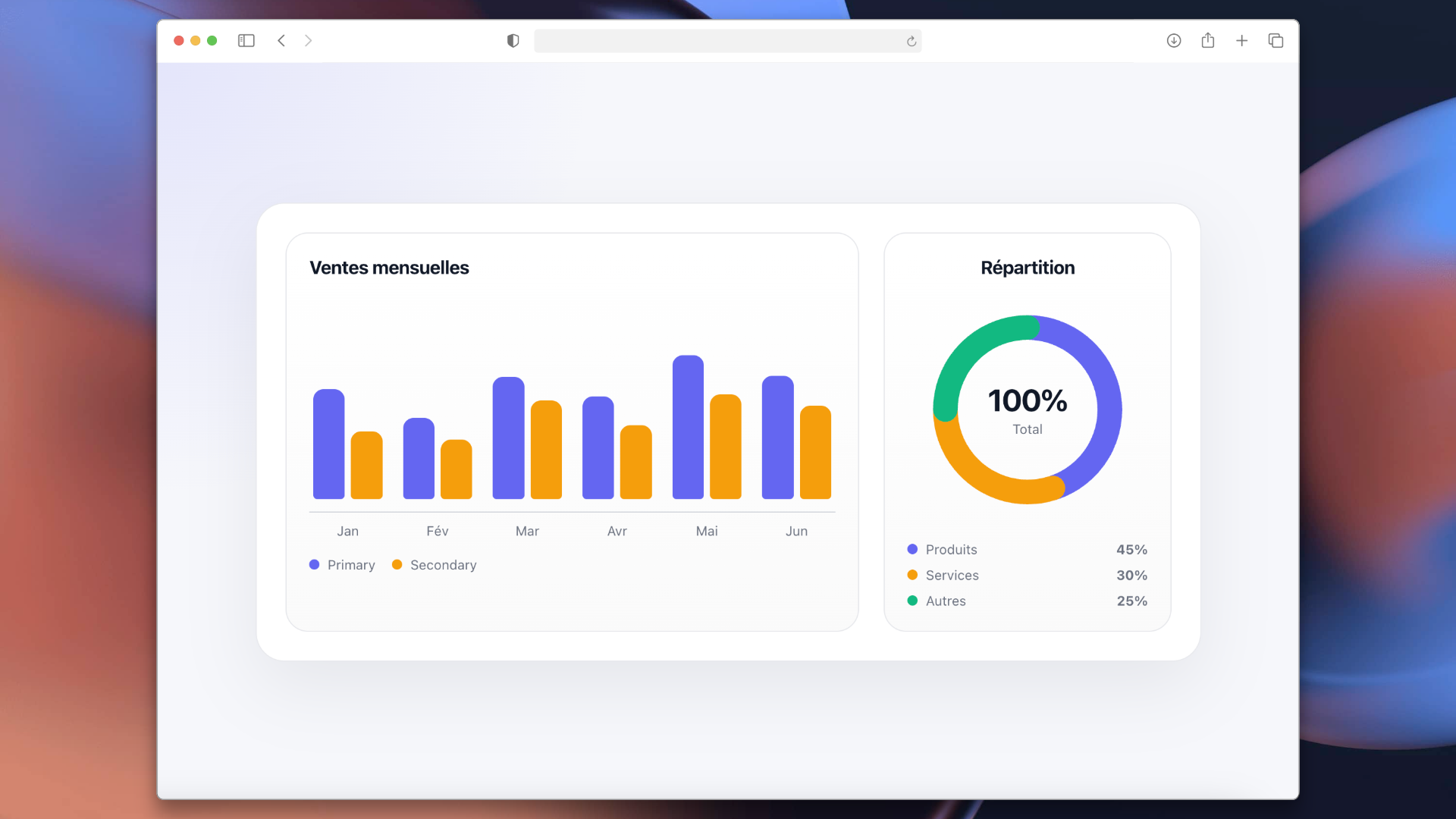
Task: Click the Fév axis label
Action: (438, 532)
